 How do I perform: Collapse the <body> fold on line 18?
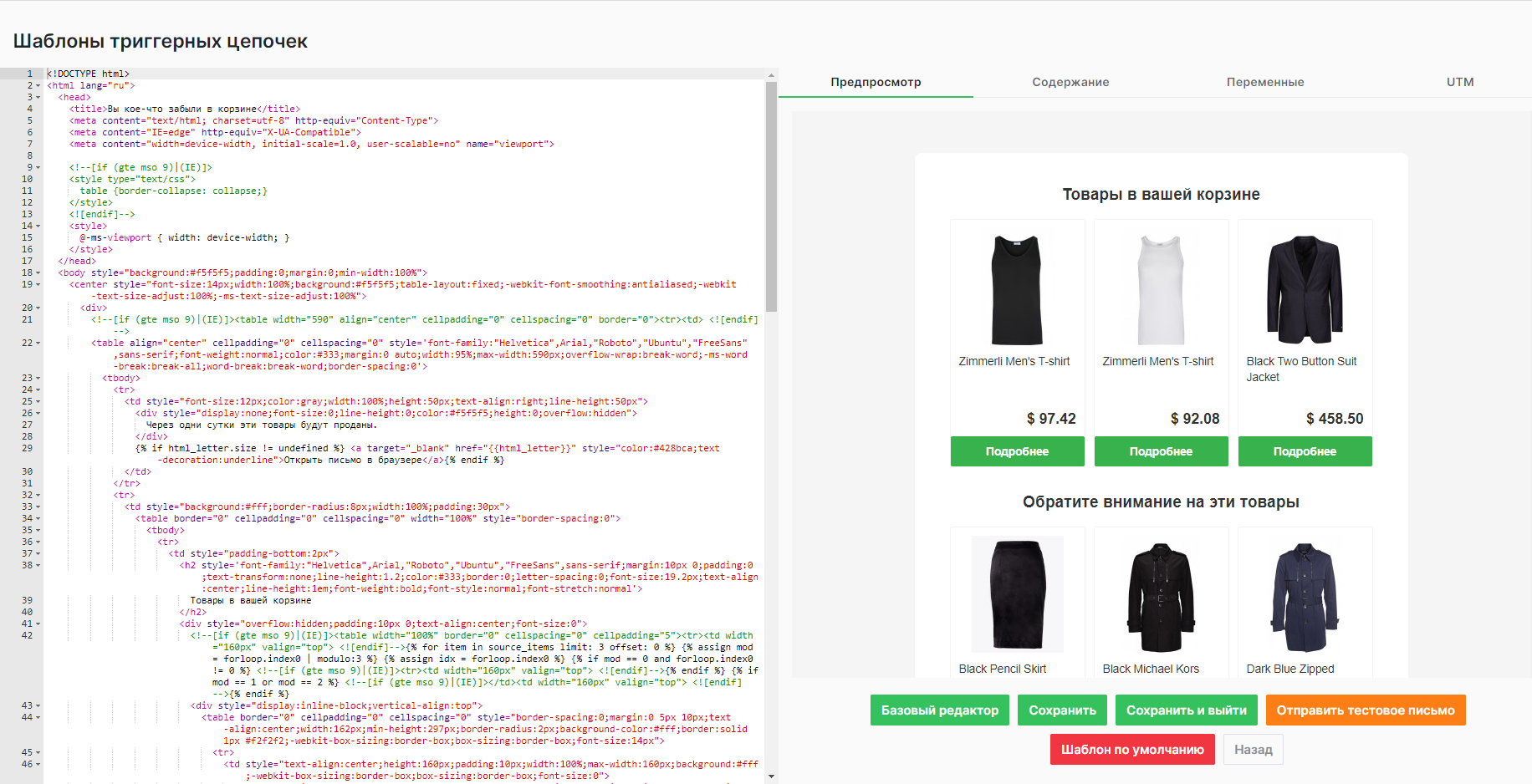38,272
